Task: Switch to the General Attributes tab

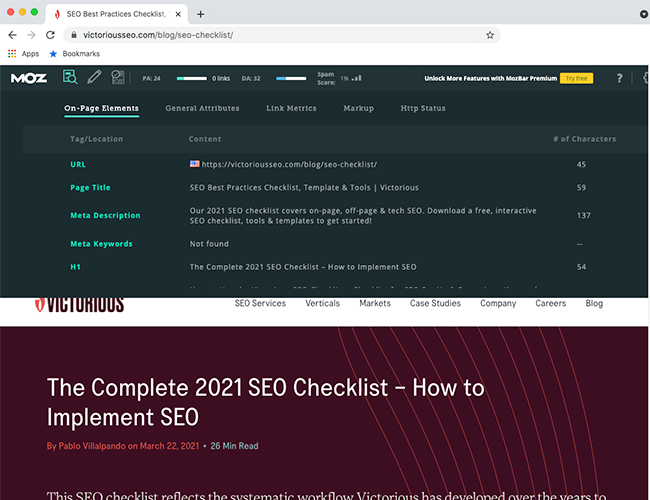Action: coord(202,108)
